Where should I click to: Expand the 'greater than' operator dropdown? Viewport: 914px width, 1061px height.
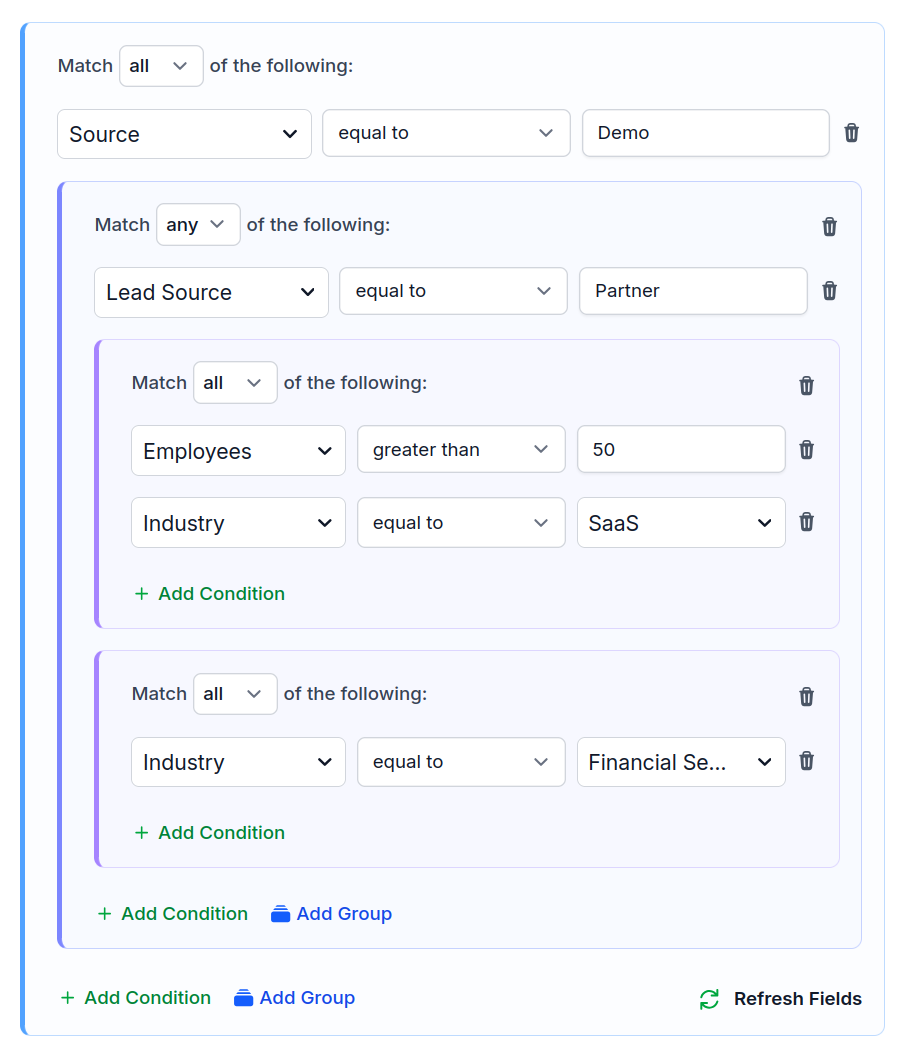[x=460, y=450]
